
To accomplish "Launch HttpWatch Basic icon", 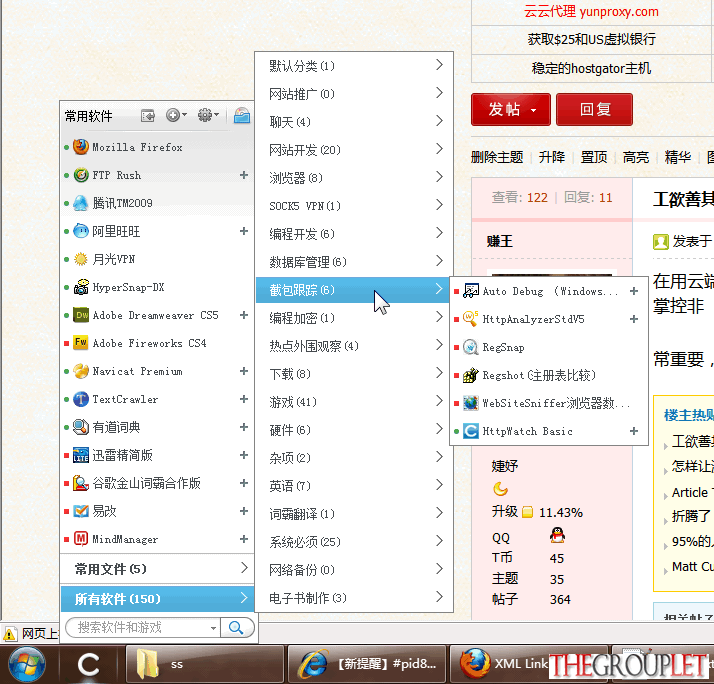I will click(x=470, y=431).
